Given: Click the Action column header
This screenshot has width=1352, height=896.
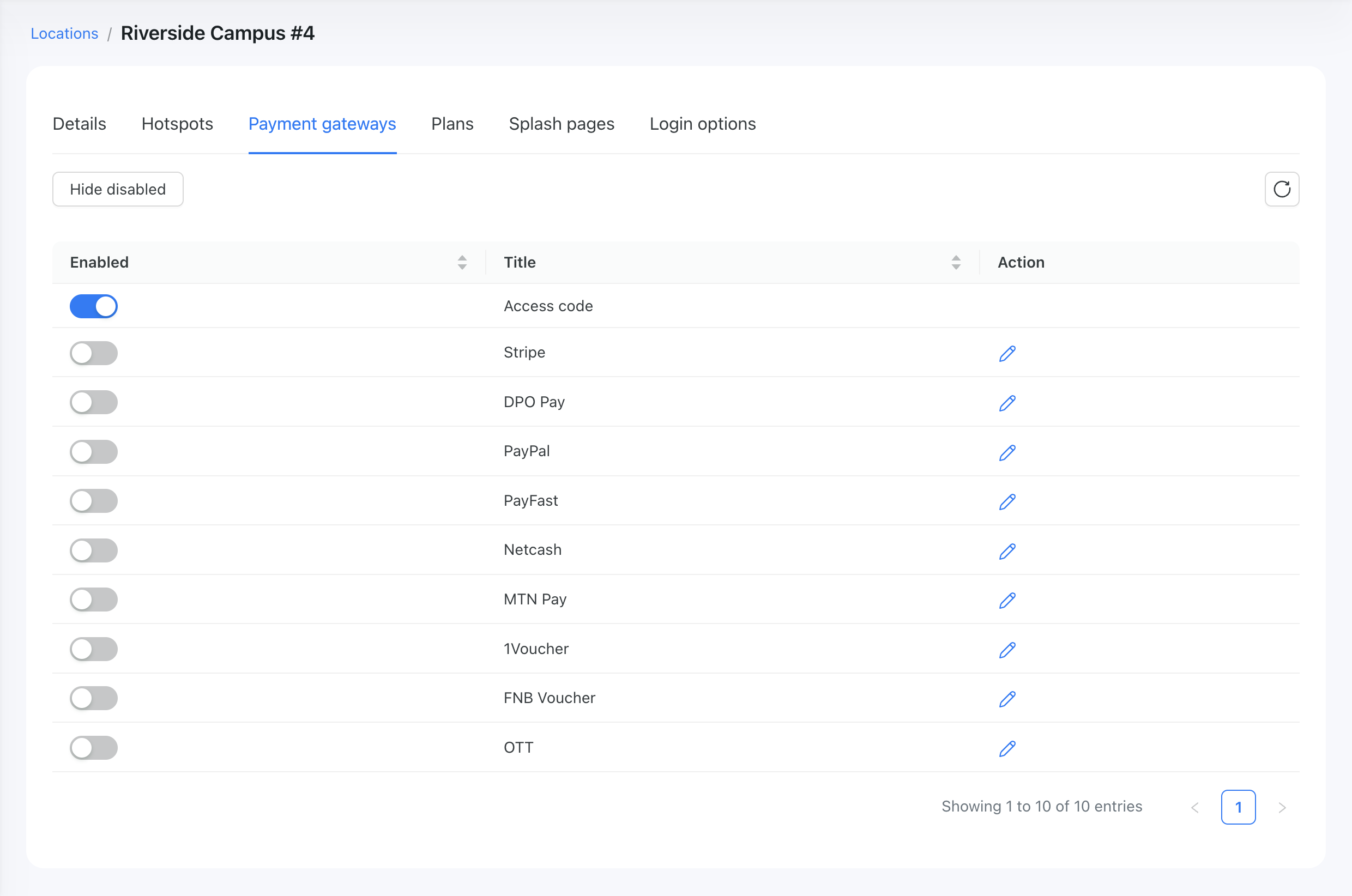Looking at the screenshot, I should (x=1021, y=262).
